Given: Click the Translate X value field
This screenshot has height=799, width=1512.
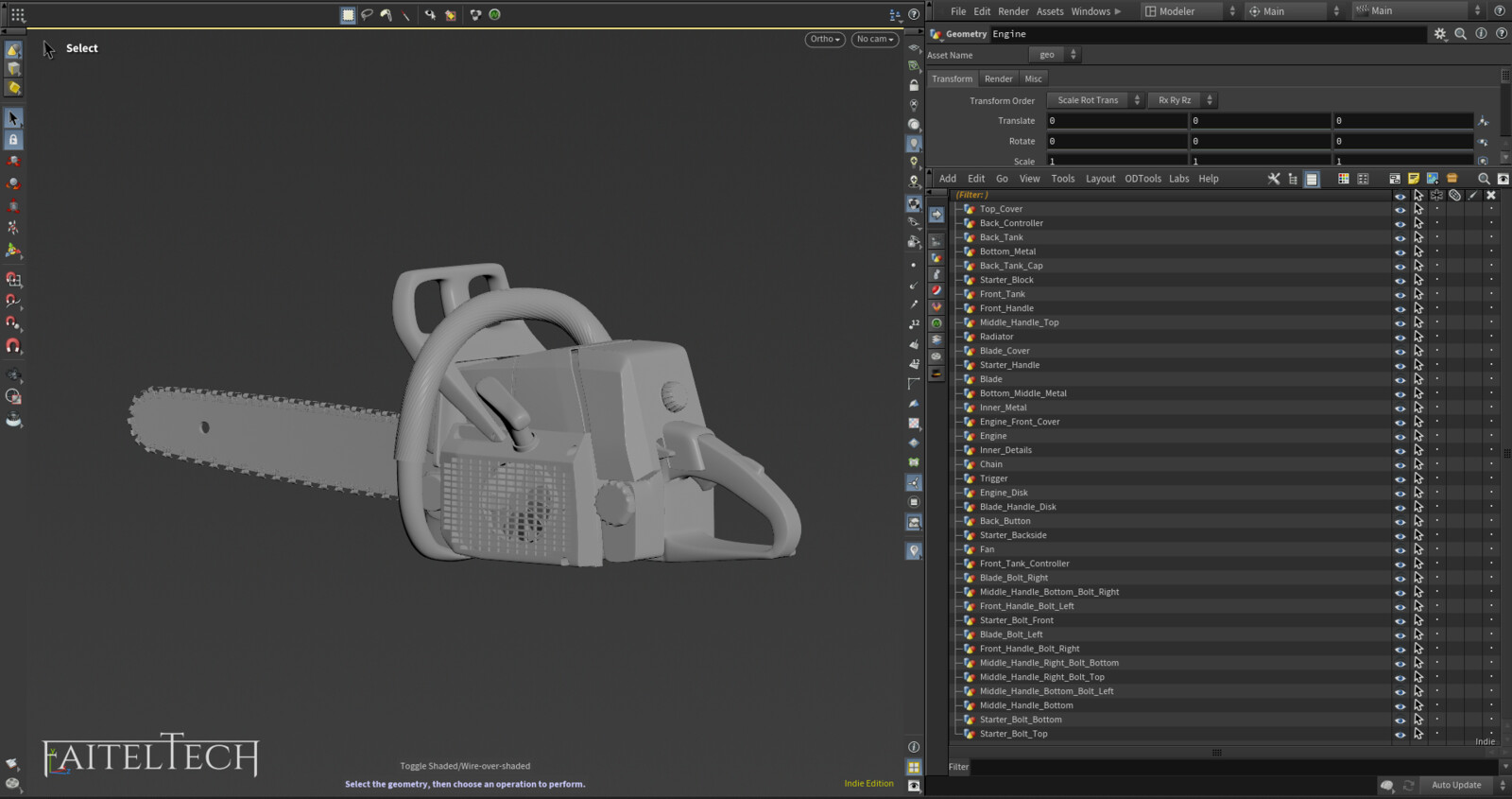Looking at the screenshot, I should (1117, 121).
